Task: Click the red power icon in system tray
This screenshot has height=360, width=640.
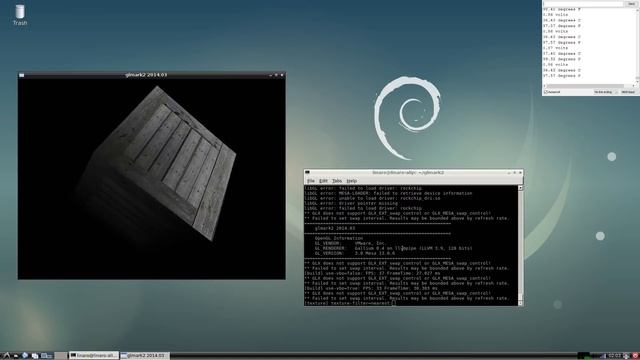Action: pyautogui.click(x=635, y=356)
